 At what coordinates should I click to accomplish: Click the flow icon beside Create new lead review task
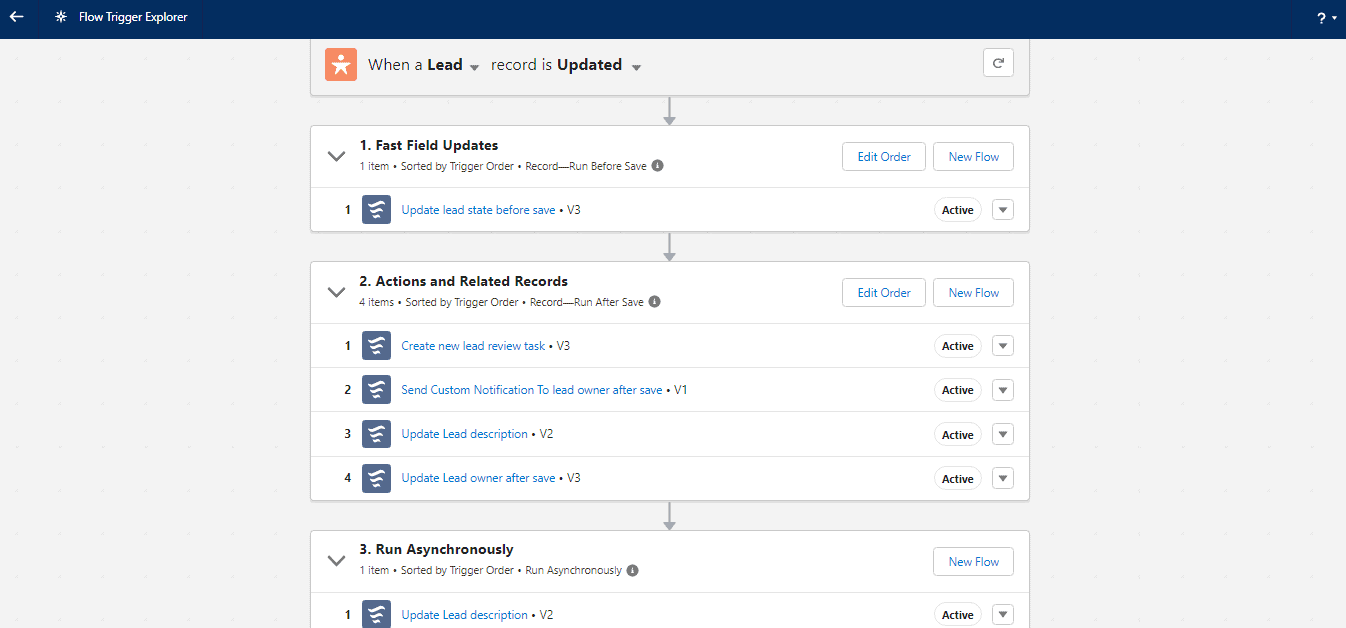tap(376, 345)
